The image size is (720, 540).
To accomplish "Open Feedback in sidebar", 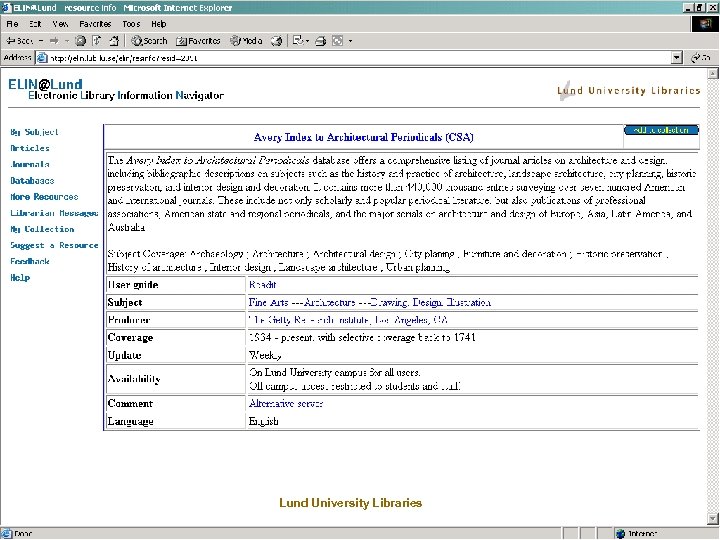I will coord(30,261).
